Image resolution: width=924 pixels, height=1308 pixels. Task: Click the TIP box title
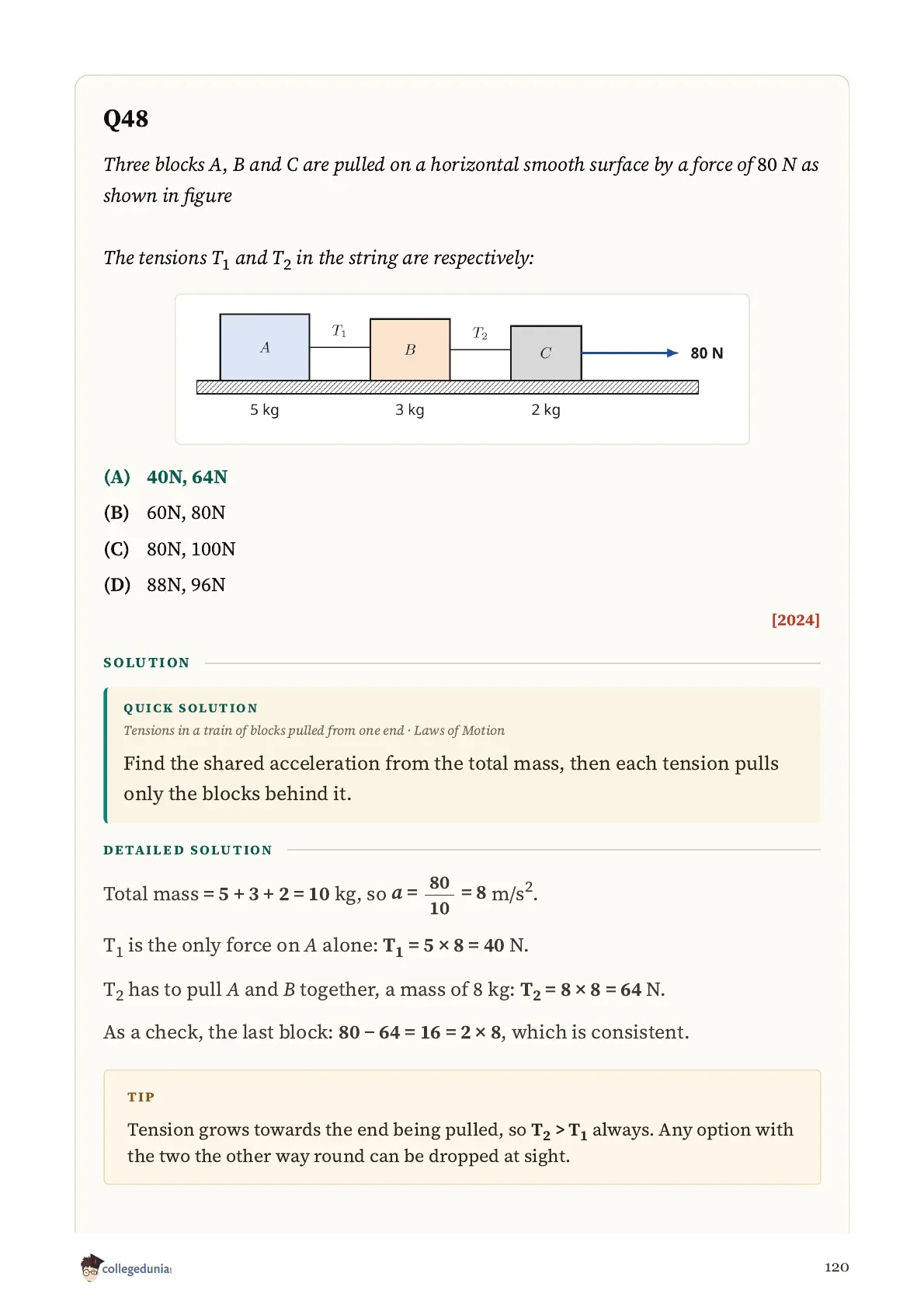(x=141, y=1097)
